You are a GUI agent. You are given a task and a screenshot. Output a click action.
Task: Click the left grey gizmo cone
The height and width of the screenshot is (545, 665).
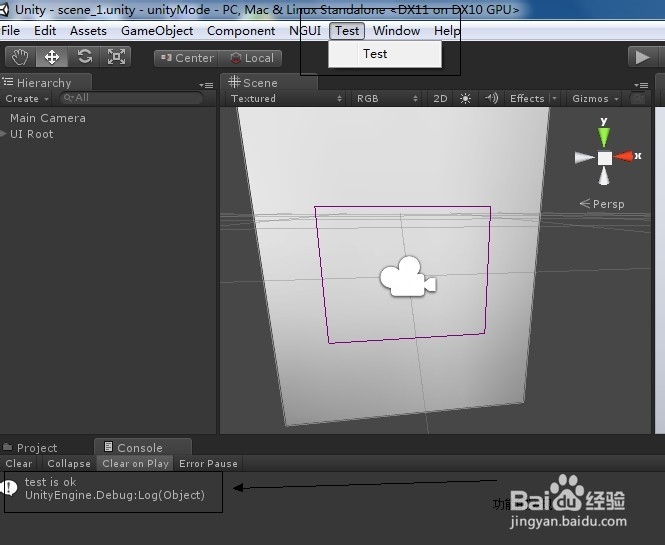585,158
